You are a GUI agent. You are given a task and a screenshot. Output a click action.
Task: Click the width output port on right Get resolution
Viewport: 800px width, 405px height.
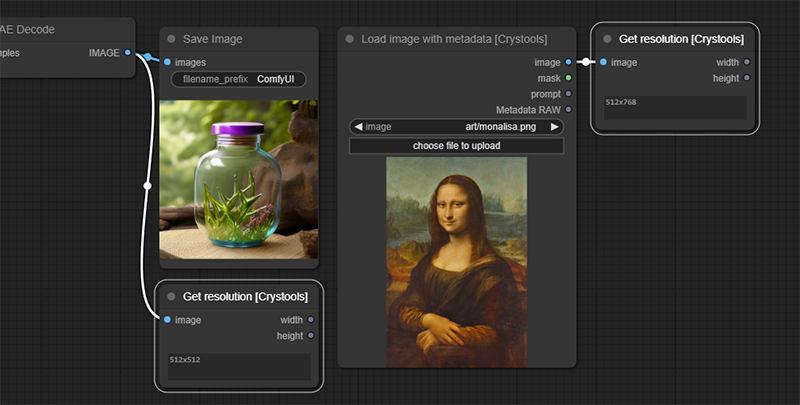[747, 62]
